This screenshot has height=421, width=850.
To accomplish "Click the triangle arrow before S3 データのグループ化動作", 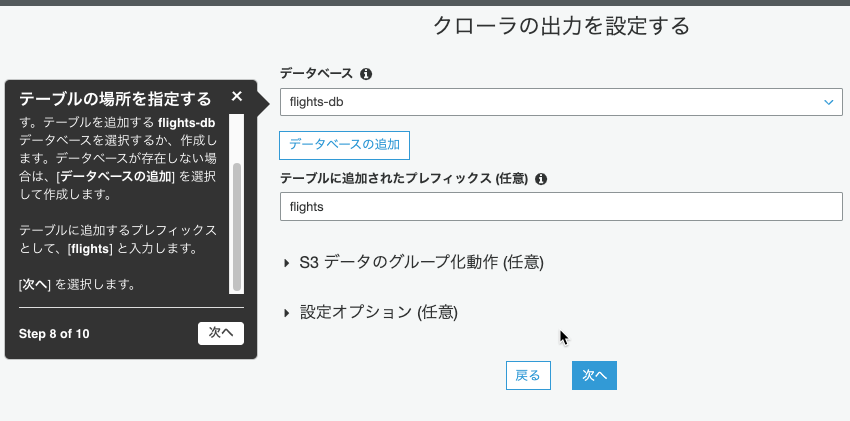I will (x=287, y=263).
